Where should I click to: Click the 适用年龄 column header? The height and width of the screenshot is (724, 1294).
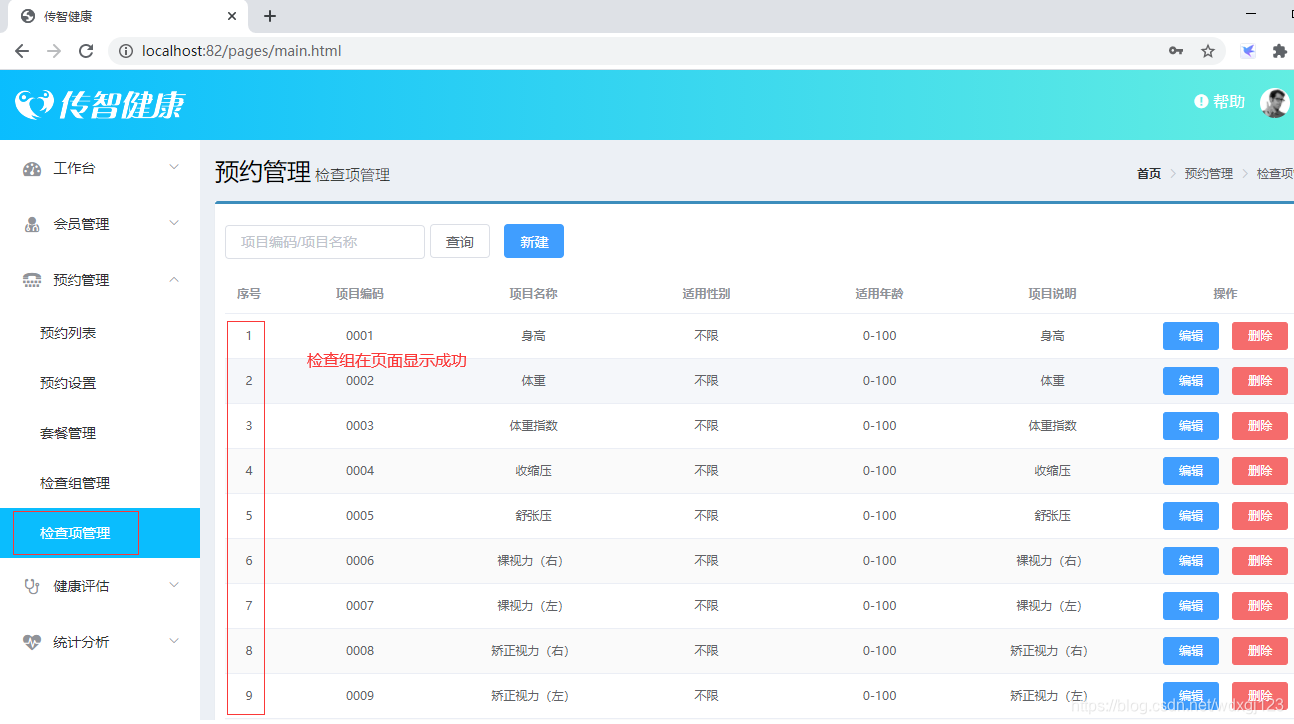[879, 294]
